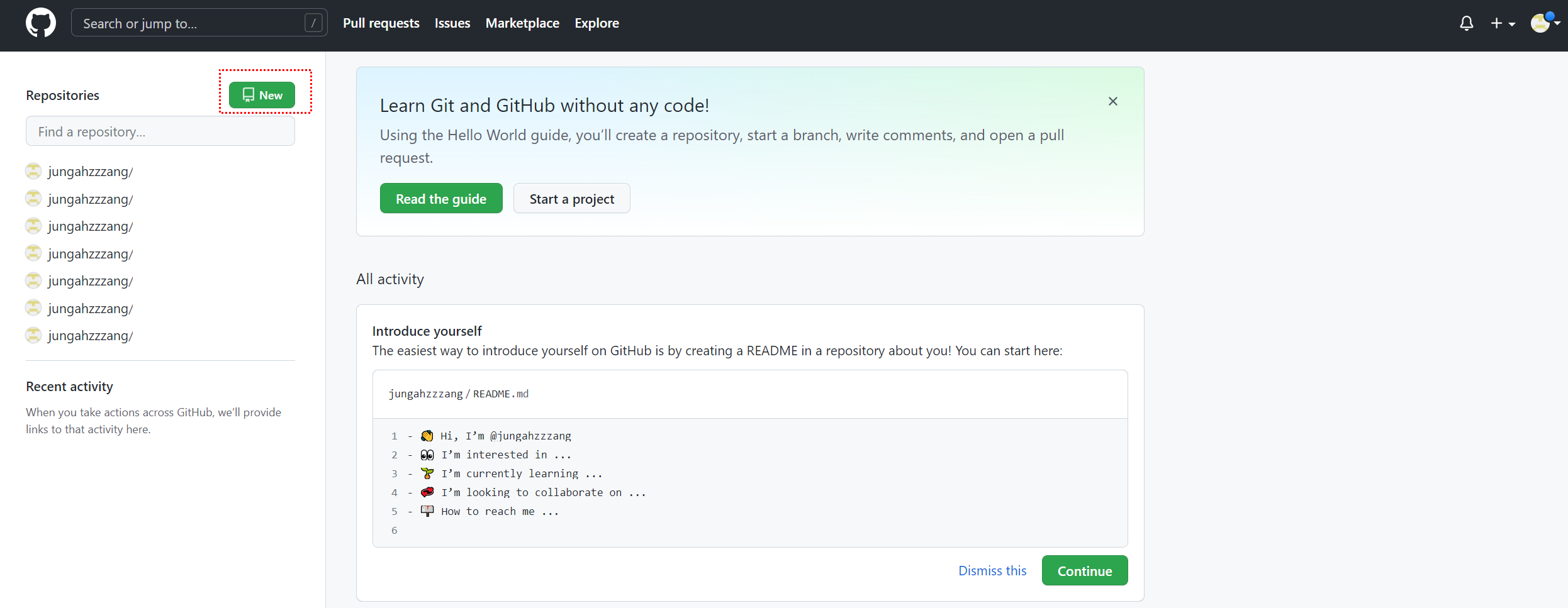
Task: Open Pull requests in top navigation
Action: click(381, 23)
